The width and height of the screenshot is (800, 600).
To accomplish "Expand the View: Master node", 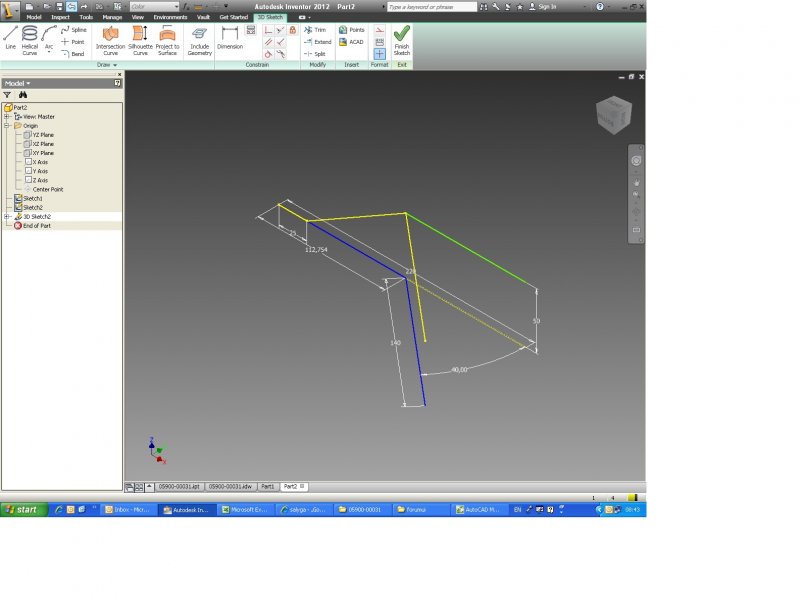I will pyautogui.click(x=6, y=116).
